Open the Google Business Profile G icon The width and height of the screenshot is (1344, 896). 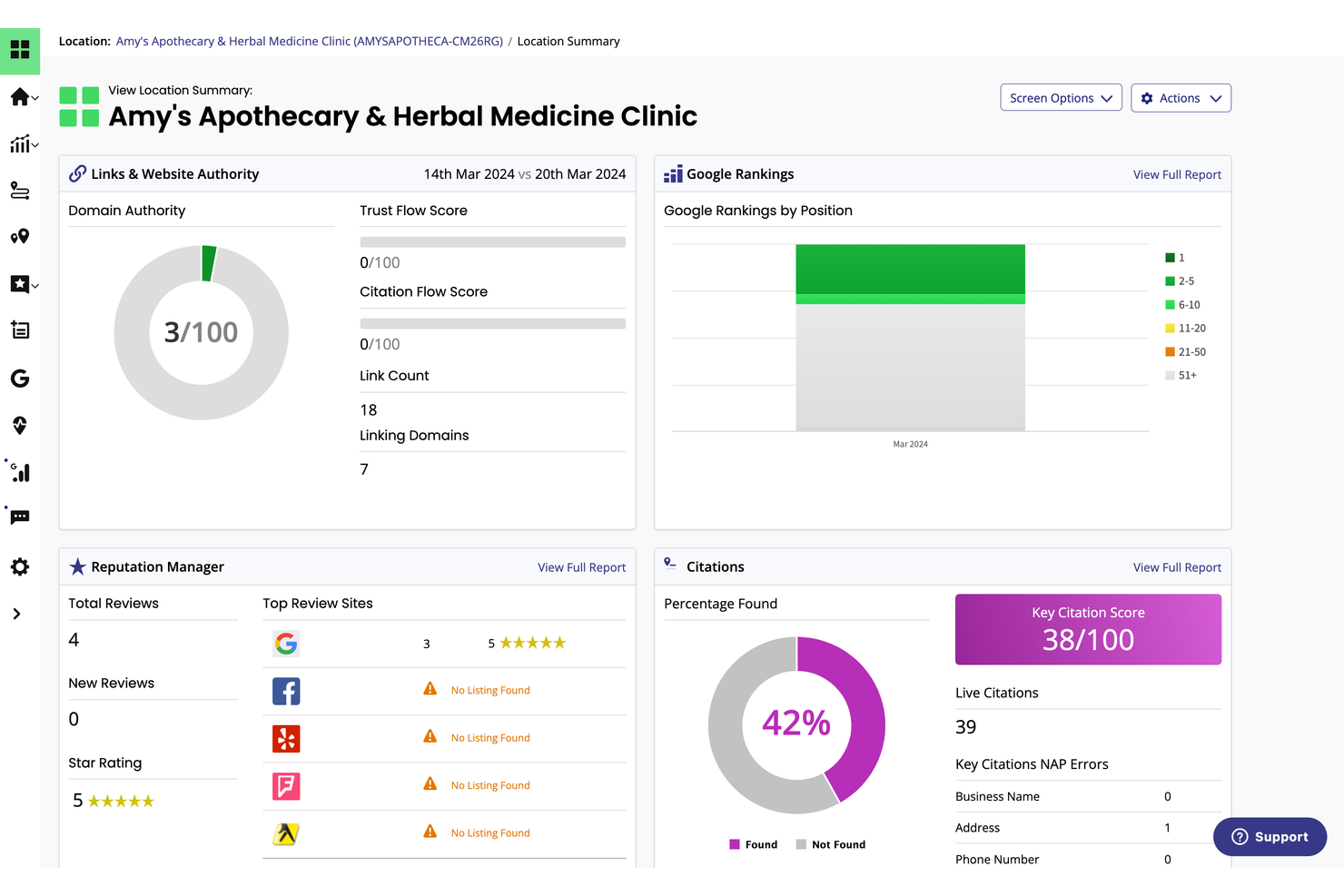[x=20, y=379]
